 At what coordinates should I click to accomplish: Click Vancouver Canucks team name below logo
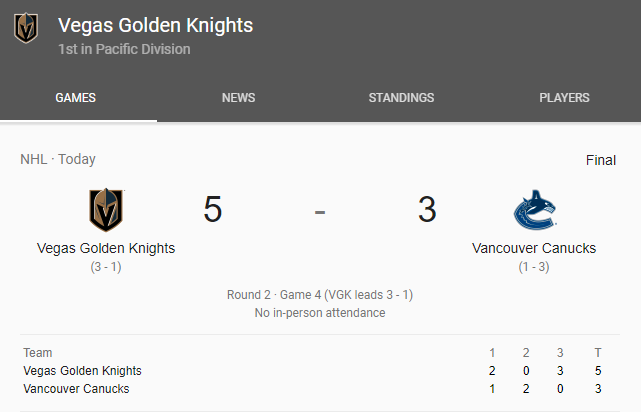(x=534, y=248)
